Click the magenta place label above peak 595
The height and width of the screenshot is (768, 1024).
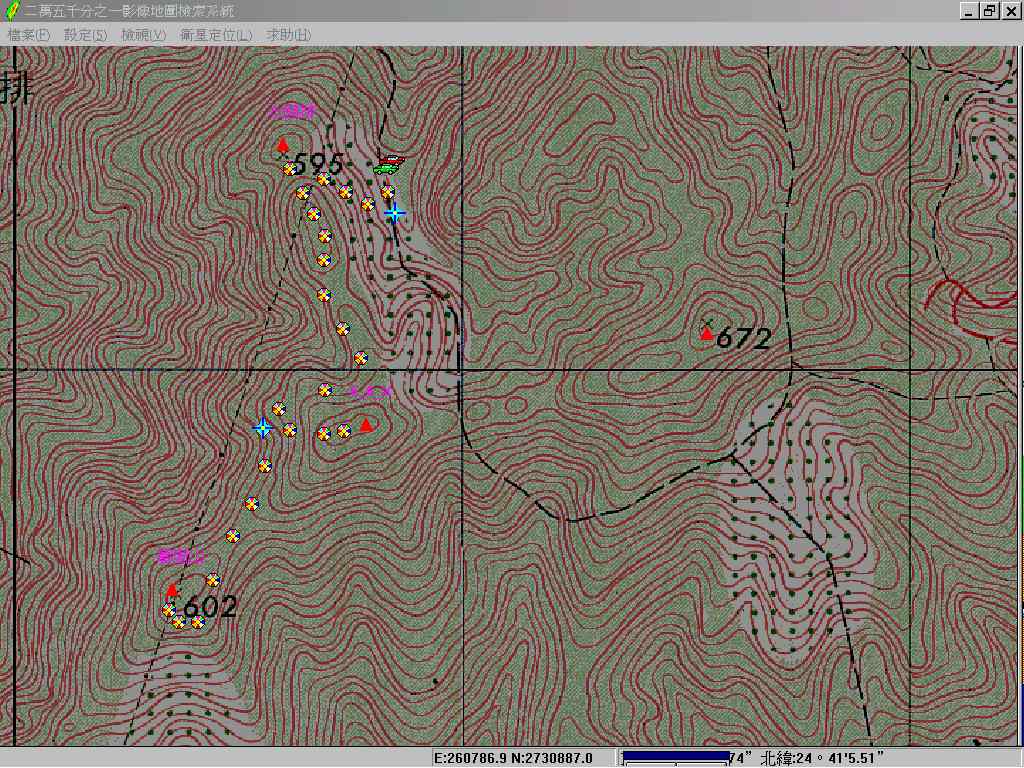click(x=292, y=112)
